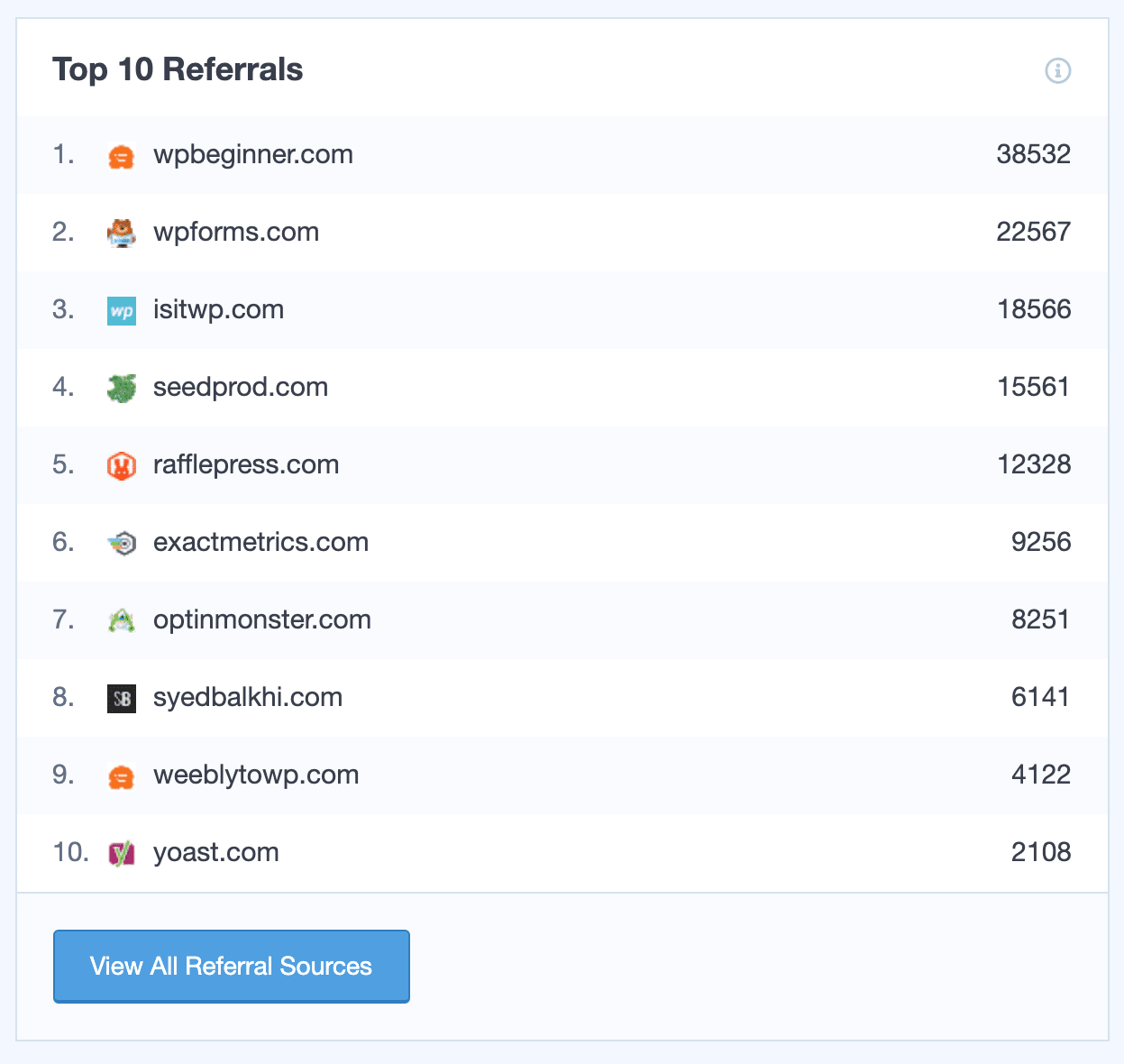
Task: Select the exactmetrics.com domain name
Action: coord(260,543)
